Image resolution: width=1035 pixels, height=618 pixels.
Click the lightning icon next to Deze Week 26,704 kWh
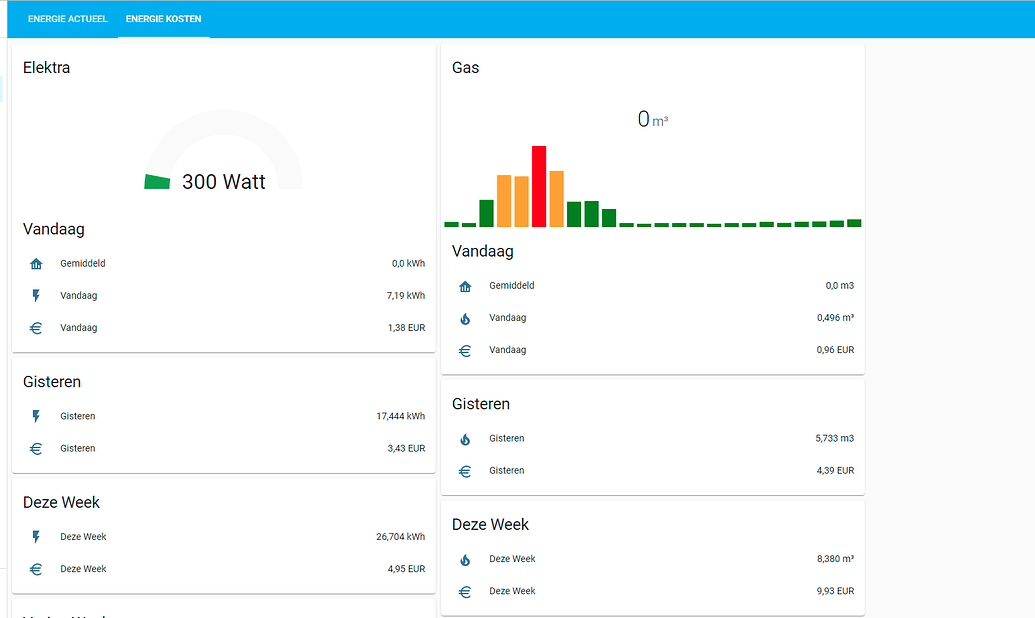[x=36, y=536]
